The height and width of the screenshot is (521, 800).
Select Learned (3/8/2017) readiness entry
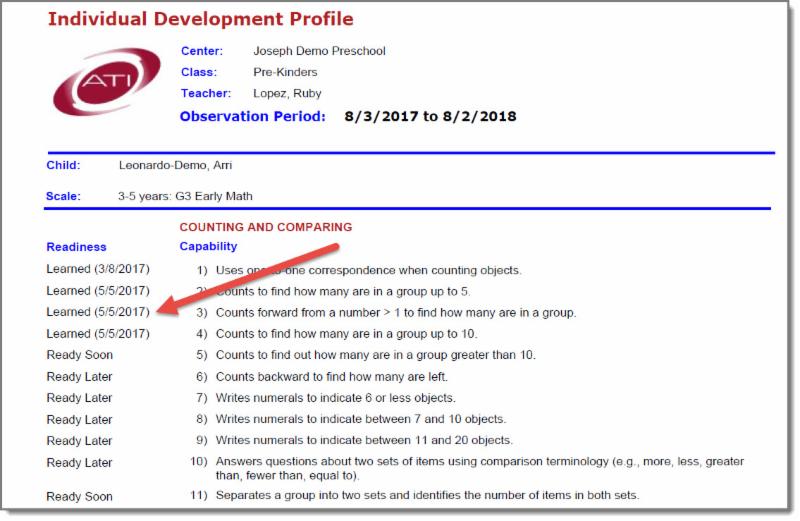coord(98,269)
